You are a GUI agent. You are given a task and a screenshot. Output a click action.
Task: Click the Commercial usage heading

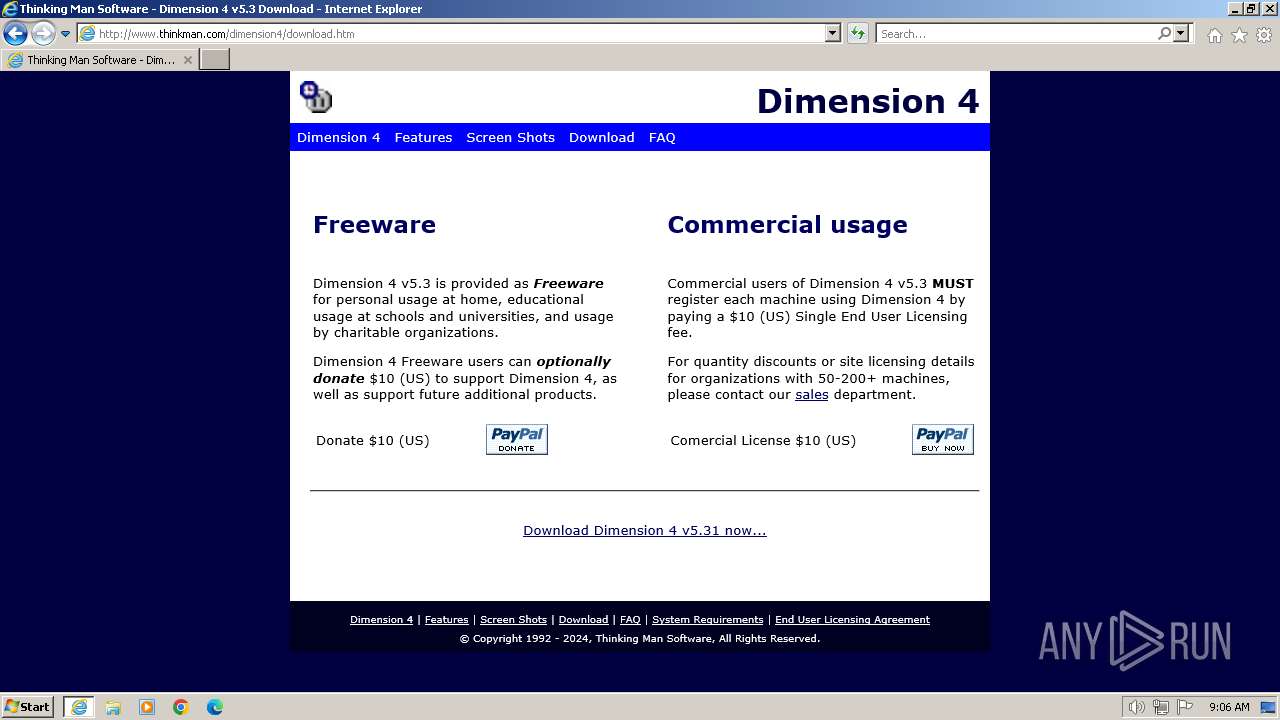[x=787, y=224]
